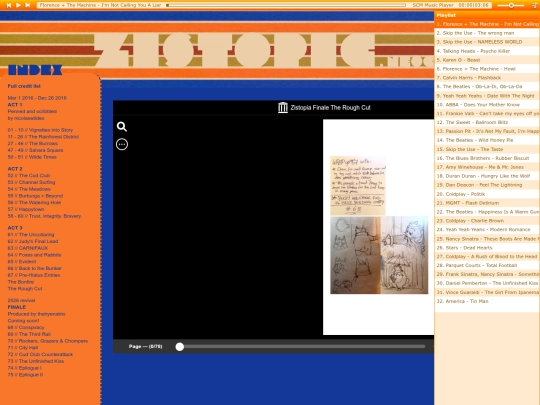Toggle the playlist icon beside the volume slider
The image size is (540, 405).
(x=534, y=5)
